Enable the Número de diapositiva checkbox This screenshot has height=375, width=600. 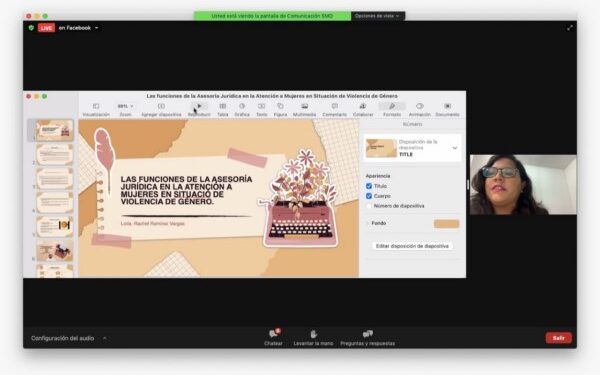coord(369,206)
